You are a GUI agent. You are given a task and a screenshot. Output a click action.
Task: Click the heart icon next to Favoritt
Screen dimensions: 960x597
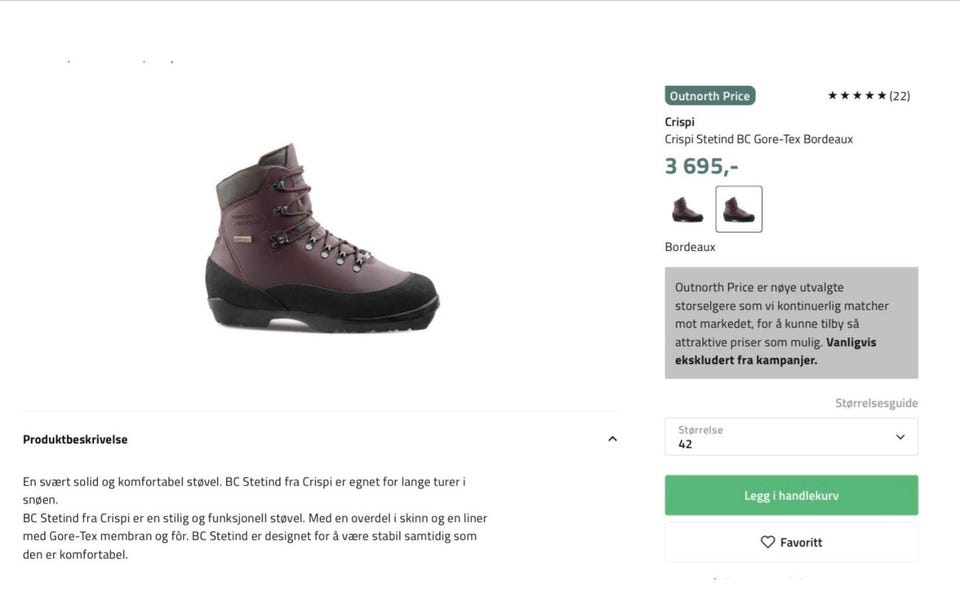(767, 542)
